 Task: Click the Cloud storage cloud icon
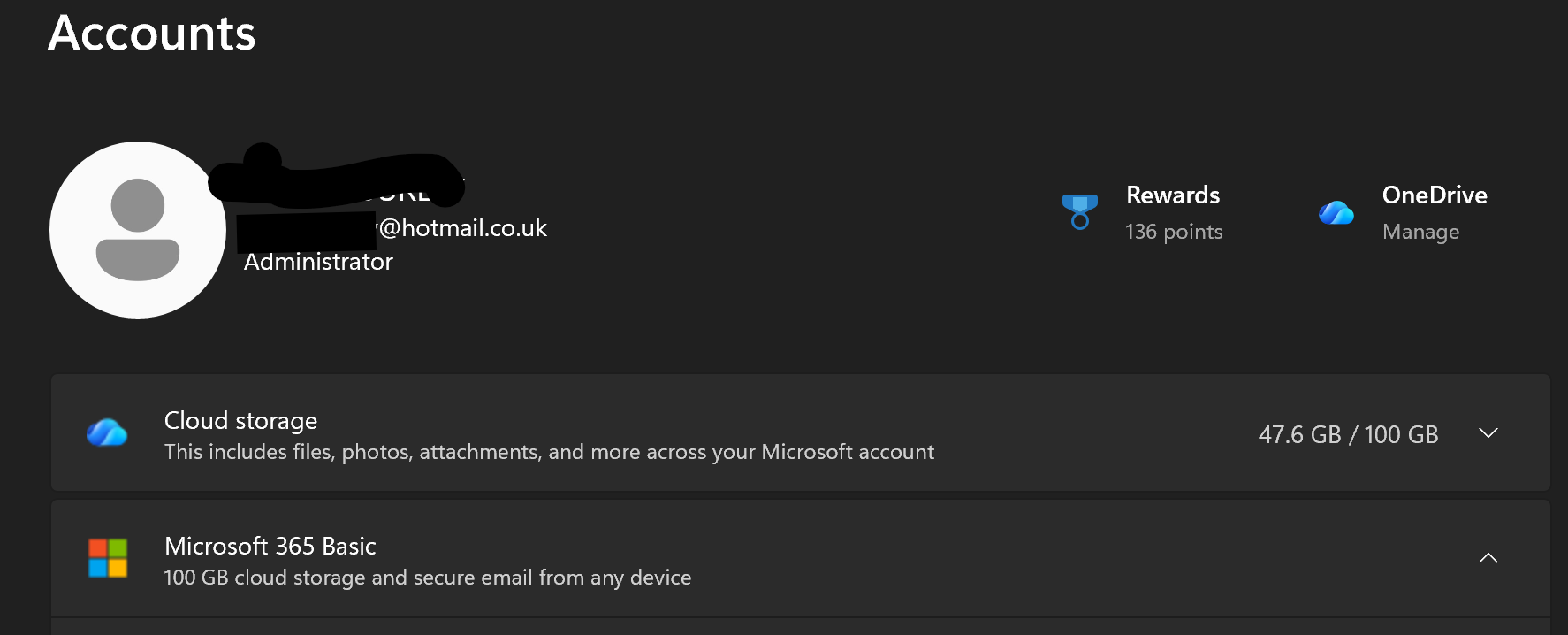click(x=107, y=432)
